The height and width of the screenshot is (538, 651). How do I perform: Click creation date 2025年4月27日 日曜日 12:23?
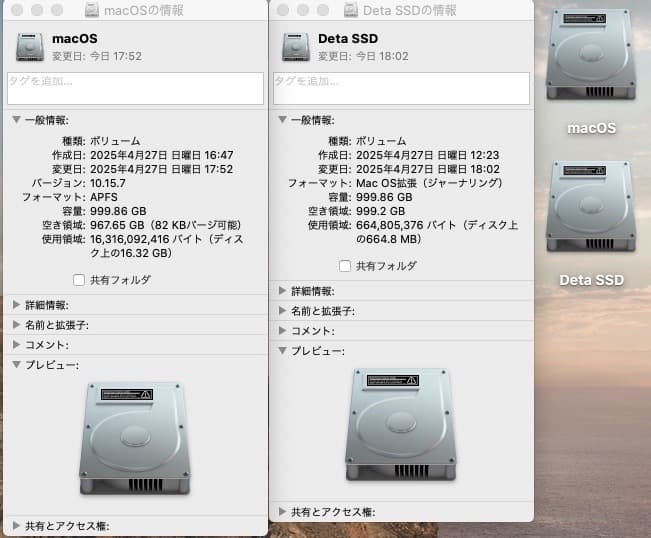click(428, 155)
